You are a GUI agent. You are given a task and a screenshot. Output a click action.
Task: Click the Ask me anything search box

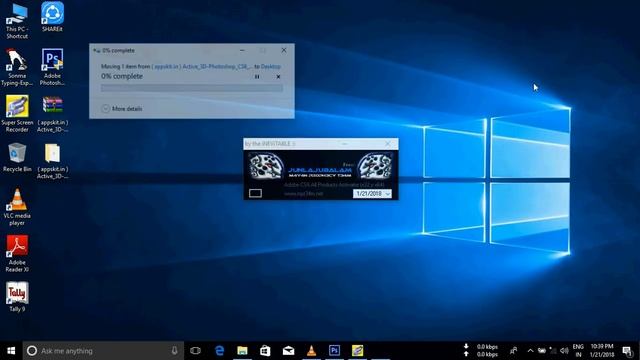point(103,351)
